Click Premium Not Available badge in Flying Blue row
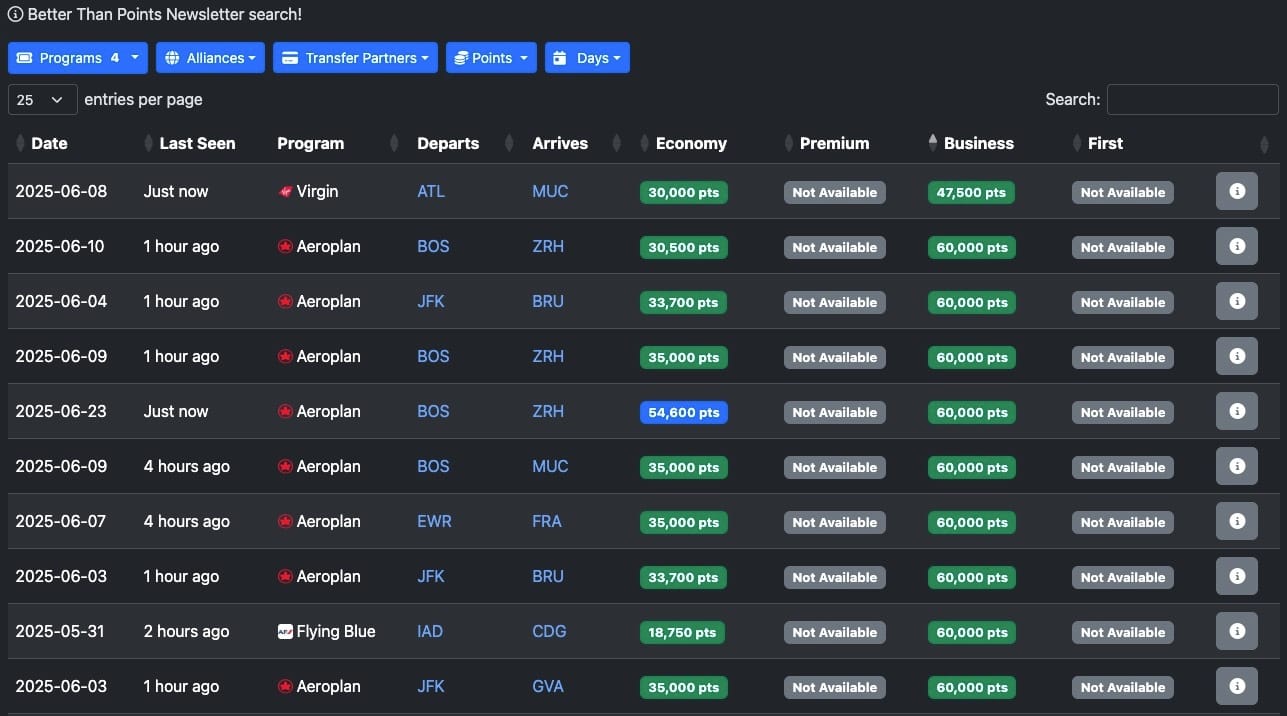The width and height of the screenshot is (1287, 716). (835, 632)
